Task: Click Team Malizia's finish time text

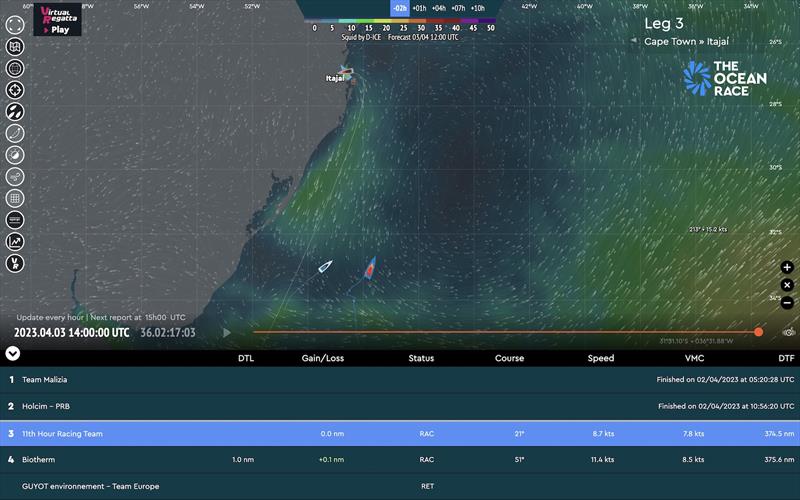Action: tap(726, 380)
